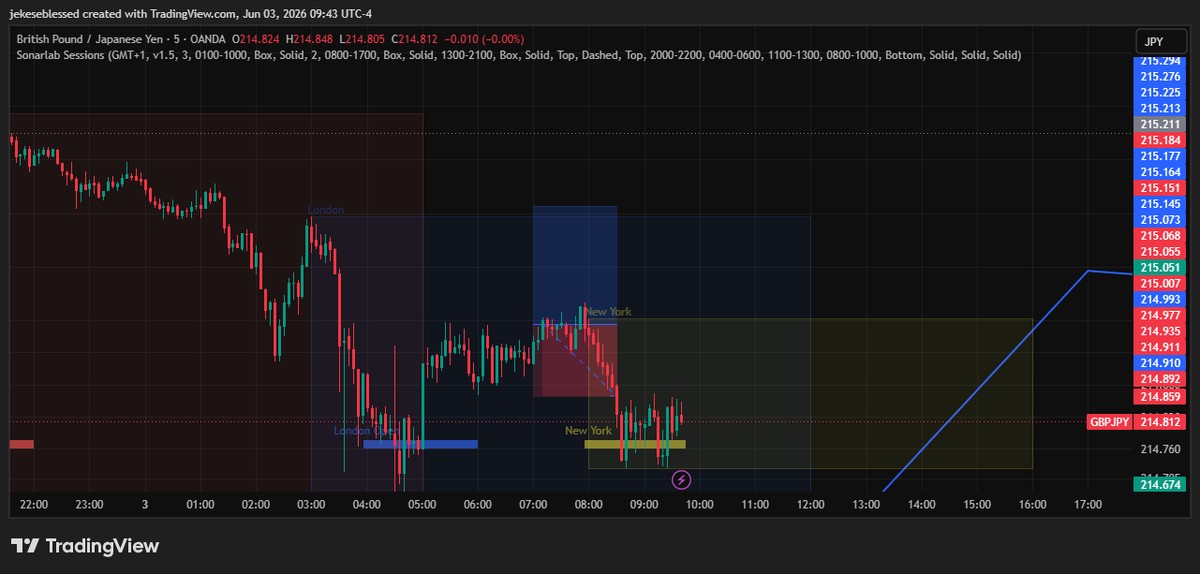The height and width of the screenshot is (574, 1200).
Task: Click the 22:00 time axis label
Action: tap(34, 505)
